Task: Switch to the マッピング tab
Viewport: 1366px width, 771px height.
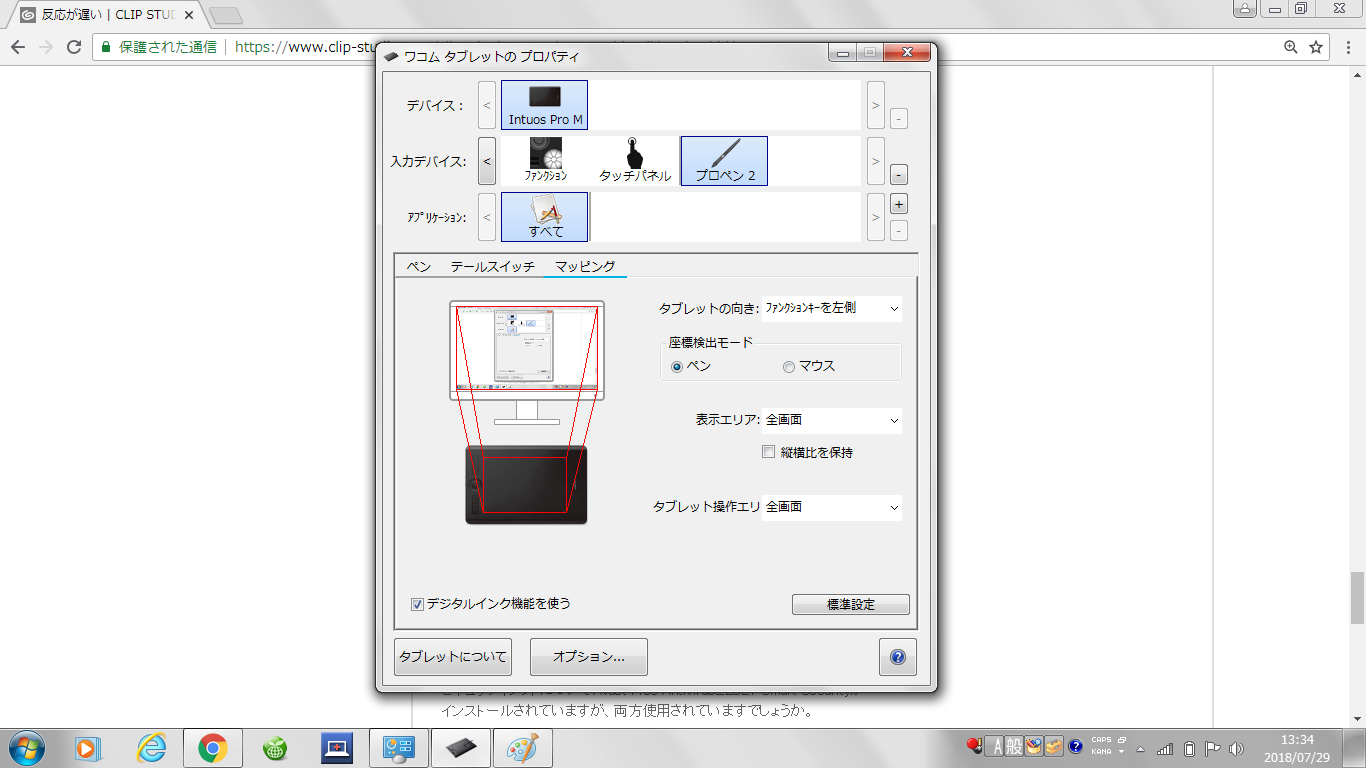Action: (585, 267)
